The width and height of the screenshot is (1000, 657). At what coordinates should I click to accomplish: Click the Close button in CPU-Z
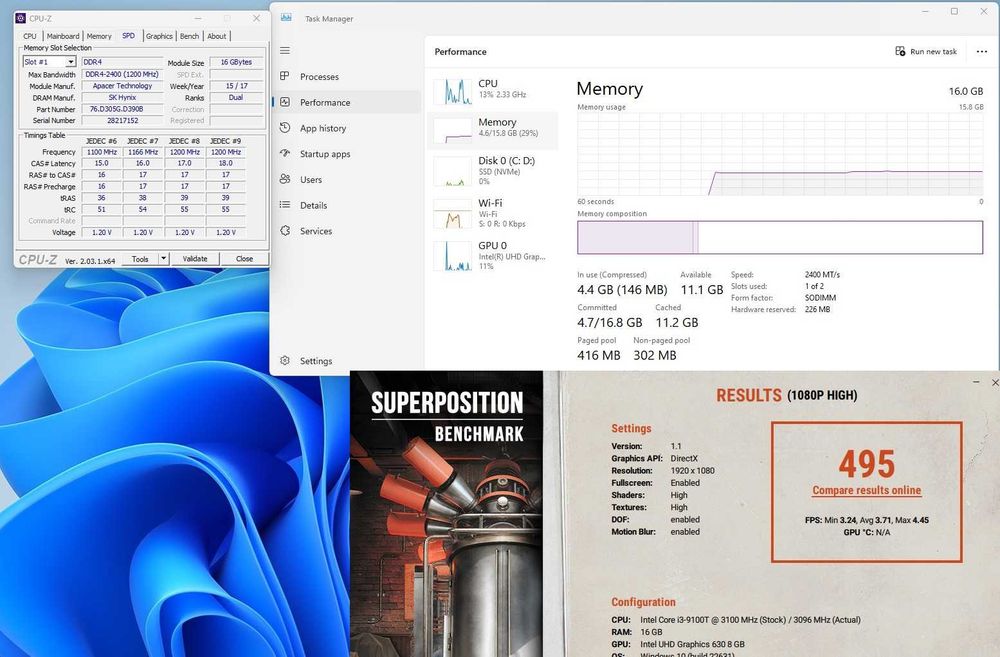point(244,258)
